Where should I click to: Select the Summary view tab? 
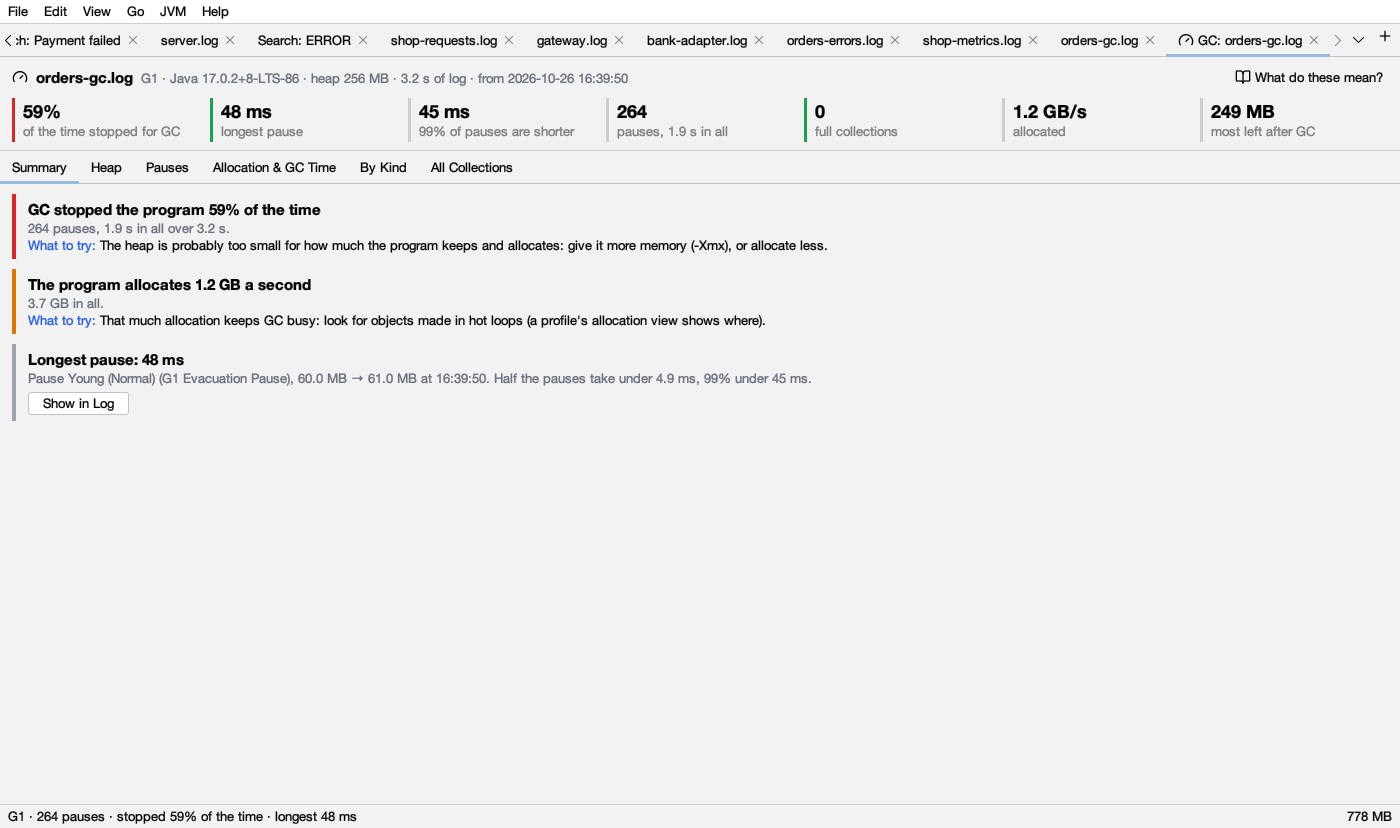pos(39,167)
